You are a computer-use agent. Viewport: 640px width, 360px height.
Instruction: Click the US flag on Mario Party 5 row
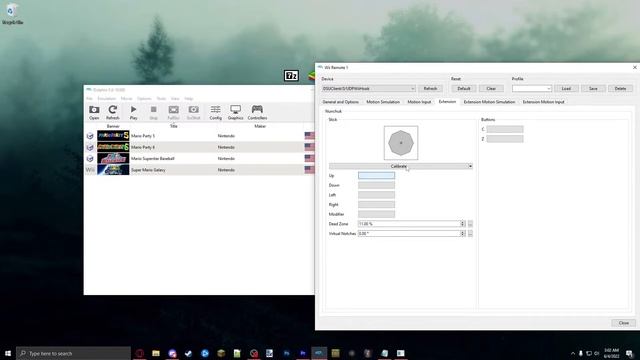pyautogui.click(x=309, y=136)
